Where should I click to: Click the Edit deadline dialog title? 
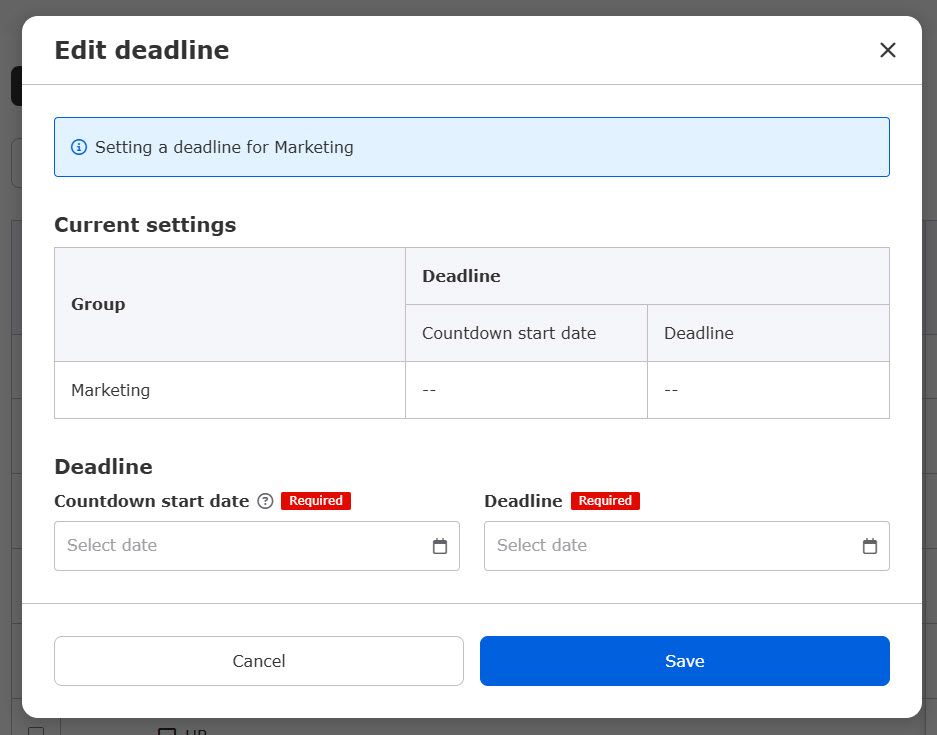click(x=141, y=50)
